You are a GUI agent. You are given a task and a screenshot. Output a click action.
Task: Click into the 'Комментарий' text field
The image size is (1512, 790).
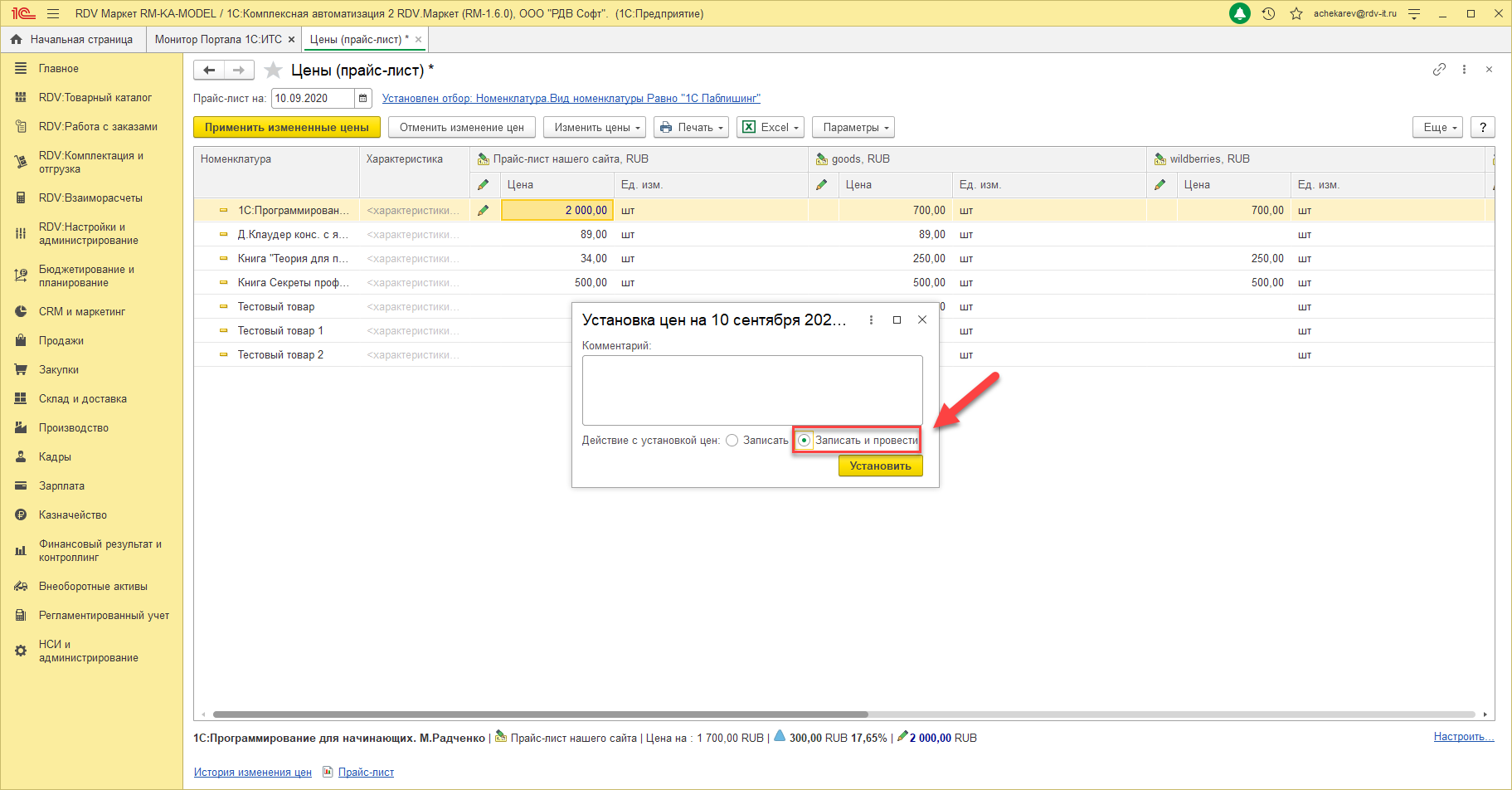[x=751, y=390]
